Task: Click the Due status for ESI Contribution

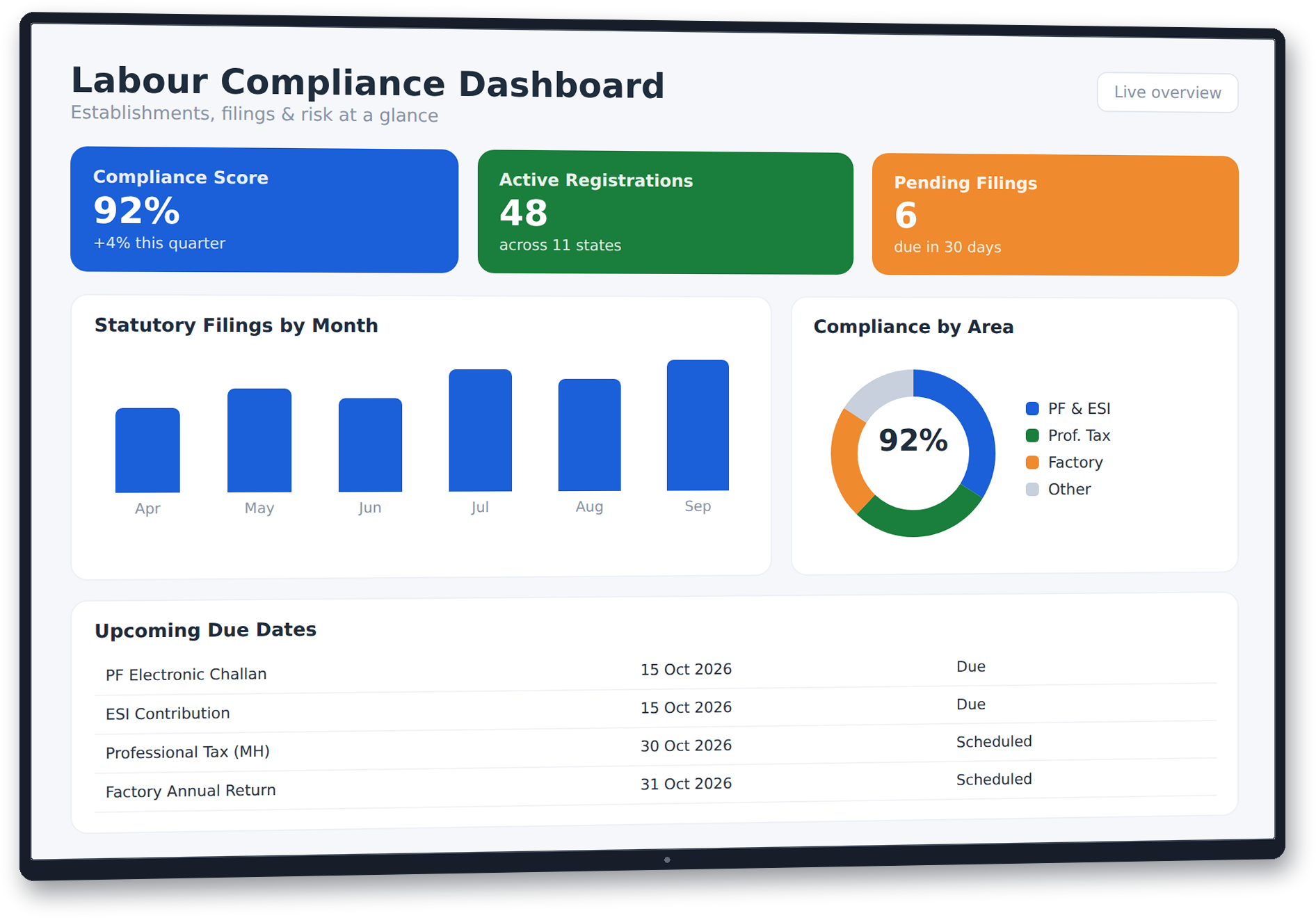Action: tap(971, 704)
